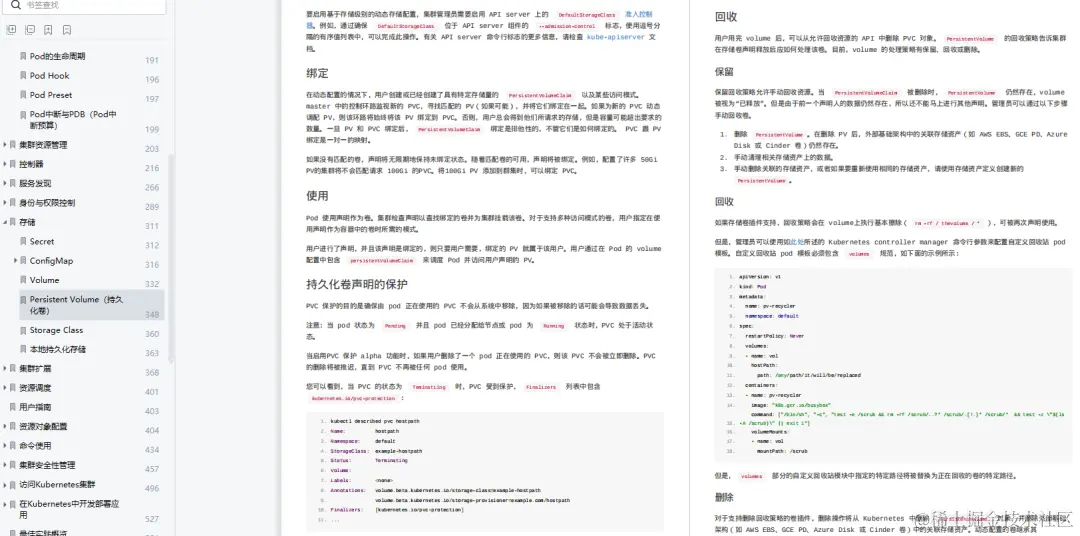Screen dimensions: 1080x536
Task: Click bookmark icon beside 命令使用
Action: pyautogui.click(x=13, y=446)
